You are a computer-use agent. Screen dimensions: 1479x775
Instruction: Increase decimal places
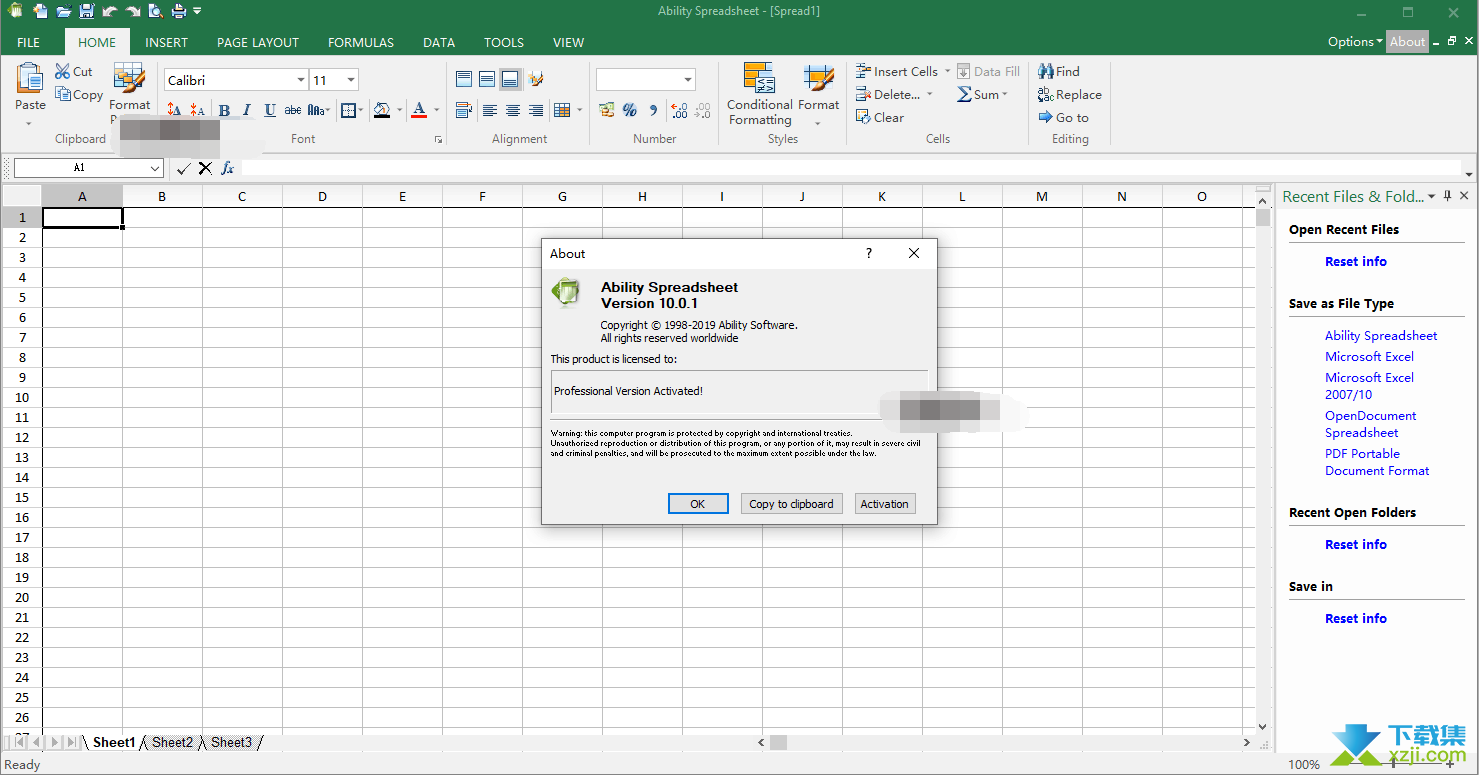point(679,110)
